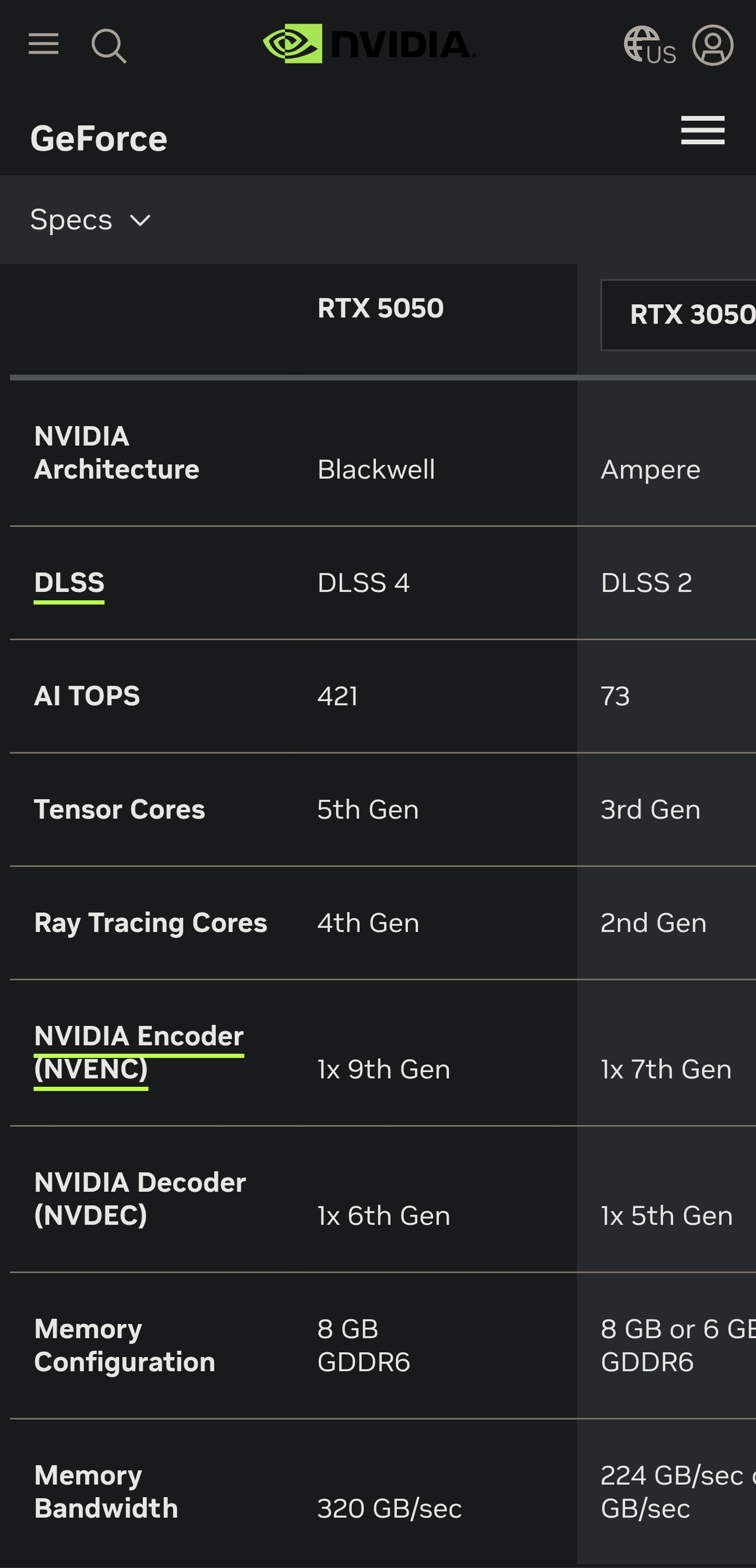The width and height of the screenshot is (756, 1568).
Task: Open the user account profile icon
Action: tap(713, 45)
